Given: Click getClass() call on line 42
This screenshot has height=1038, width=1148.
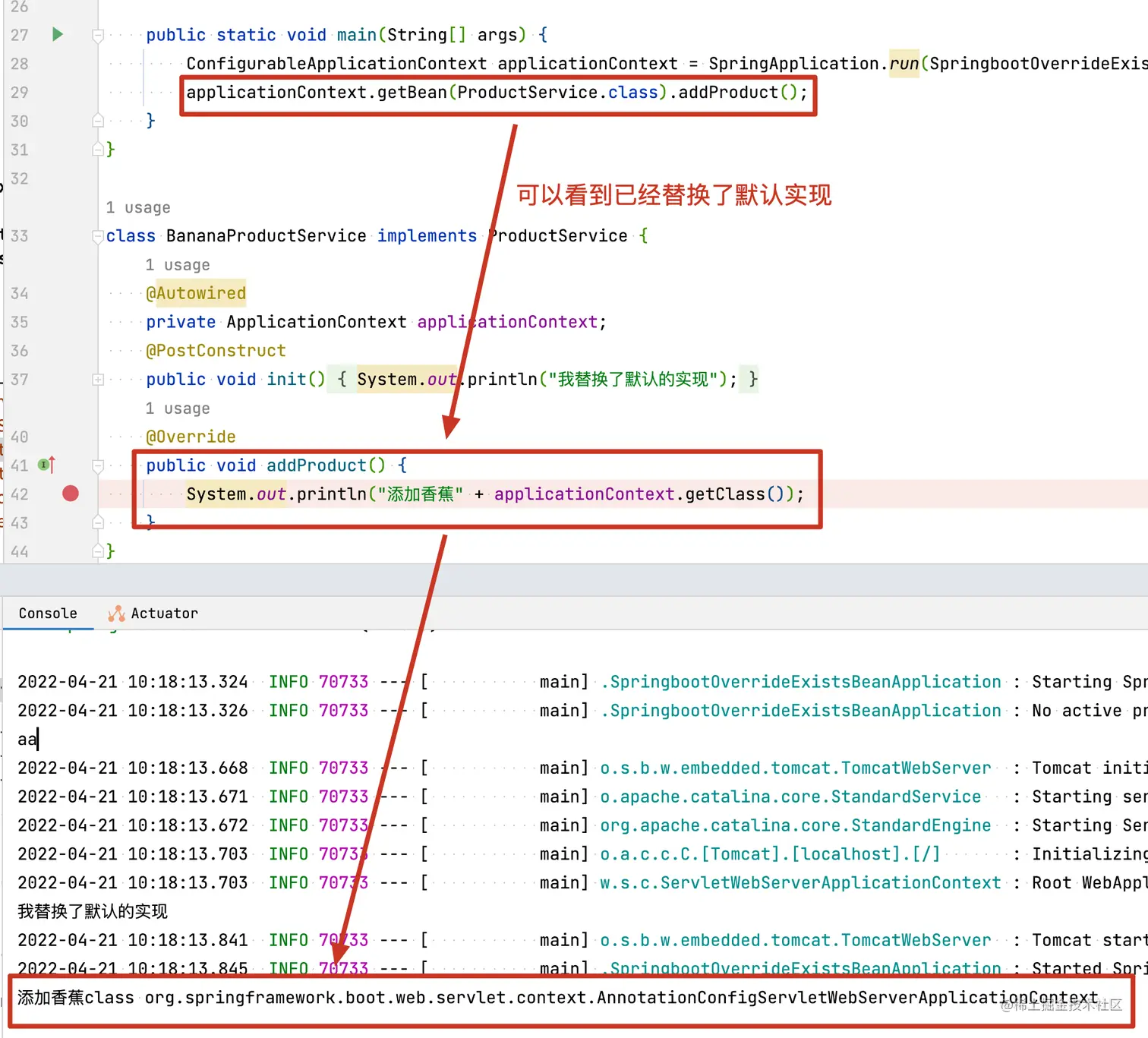Looking at the screenshot, I should coord(735,494).
